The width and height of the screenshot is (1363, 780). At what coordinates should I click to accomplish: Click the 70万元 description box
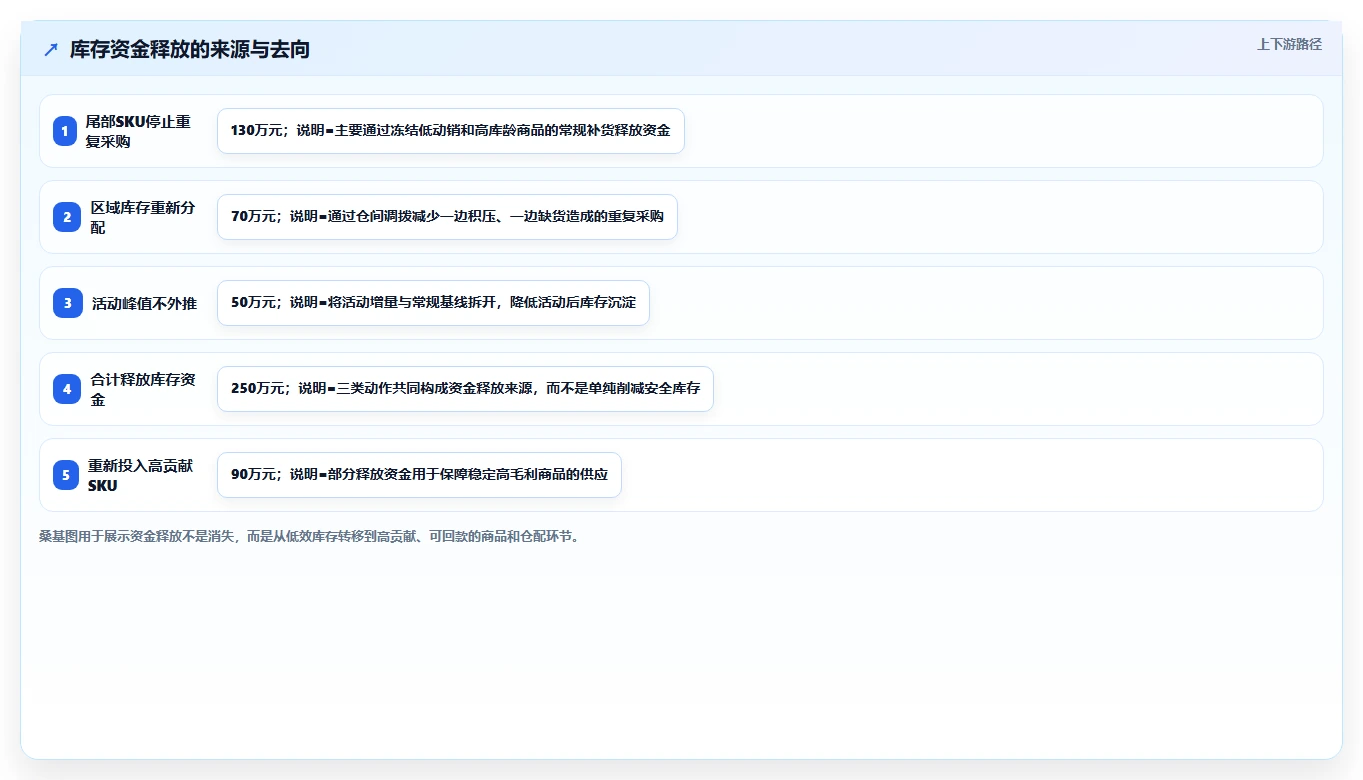pos(447,217)
